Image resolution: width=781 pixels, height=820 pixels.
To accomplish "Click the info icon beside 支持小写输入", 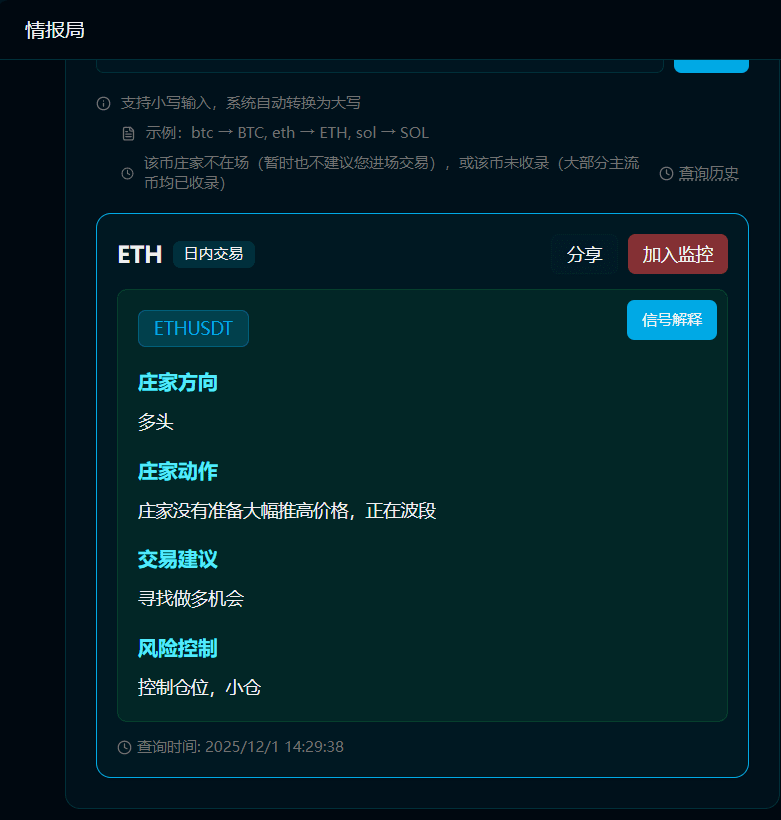I will point(104,104).
